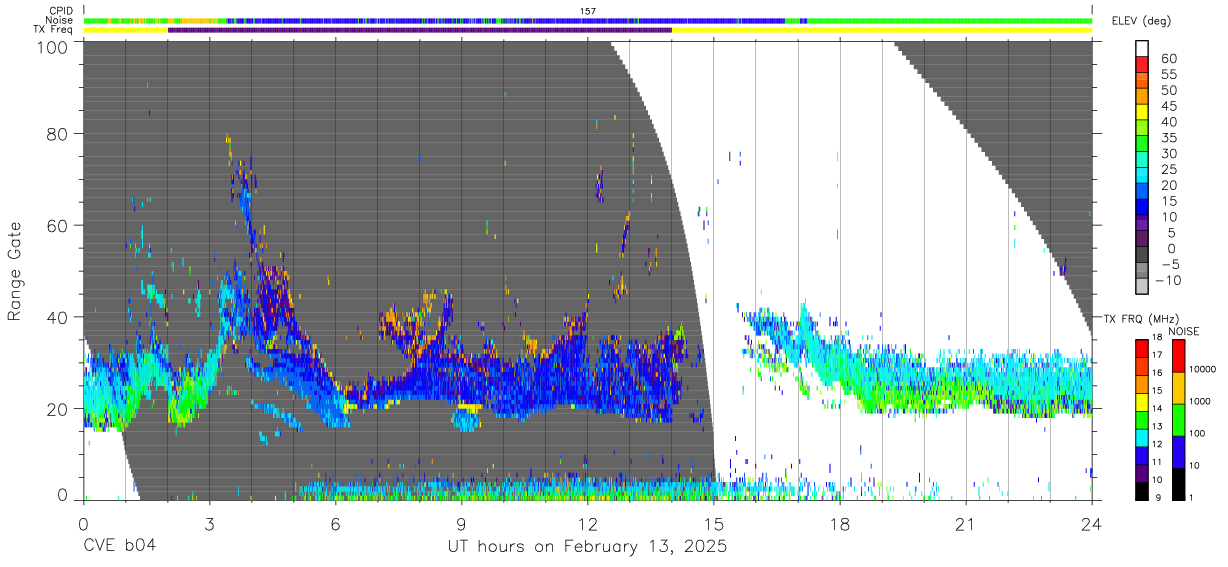
Task: Click the yellow swatch on the ELEV colorbar
Action: [x=1142, y=114]
